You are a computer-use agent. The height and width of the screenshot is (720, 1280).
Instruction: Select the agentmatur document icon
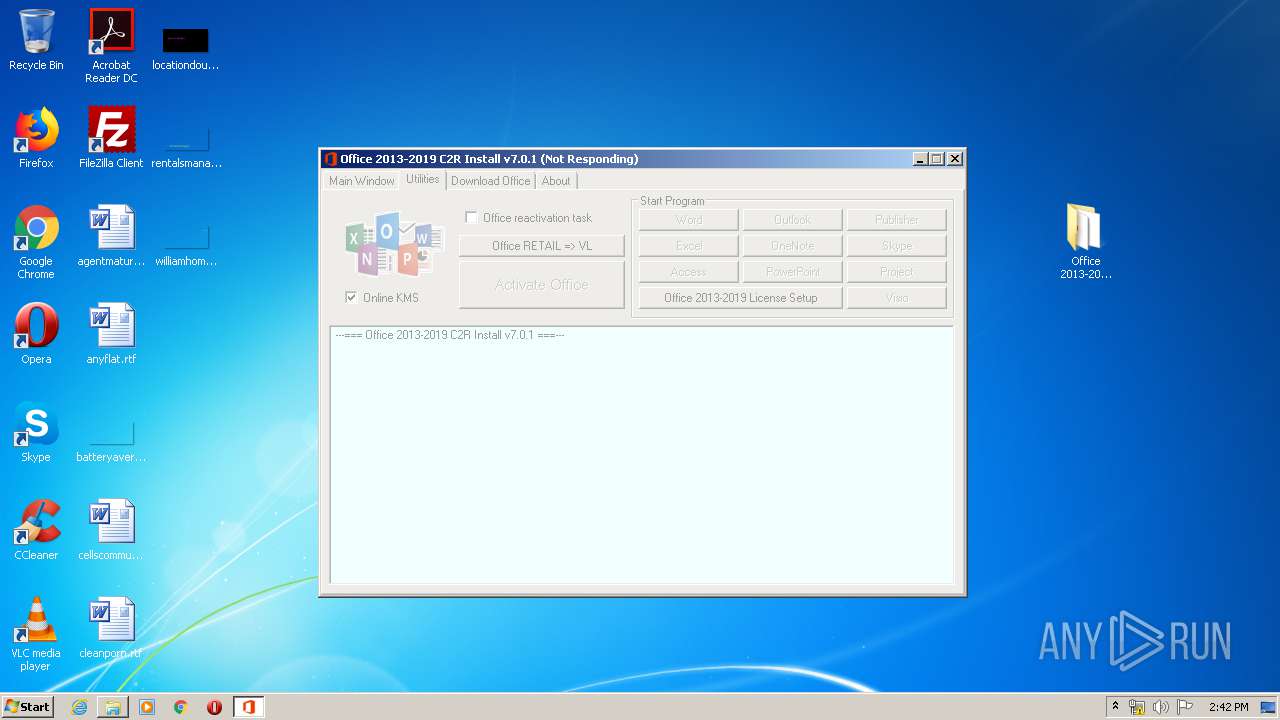(x=111, y=236)
